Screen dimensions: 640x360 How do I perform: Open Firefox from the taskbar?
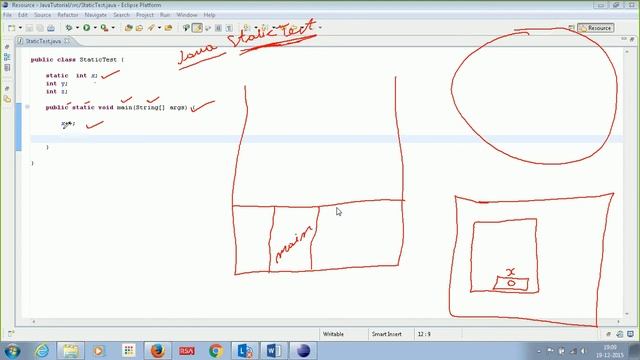(x=158, y=351)
